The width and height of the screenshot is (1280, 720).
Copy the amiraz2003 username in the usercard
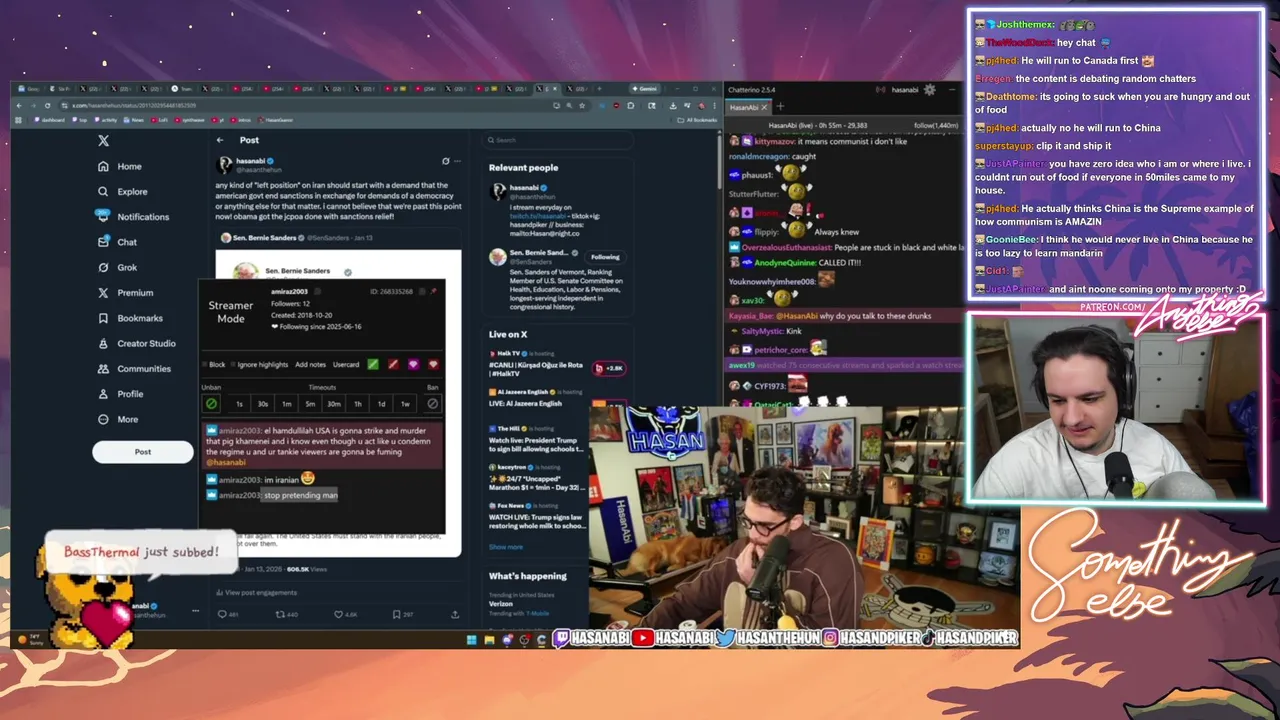click(317, 292)
